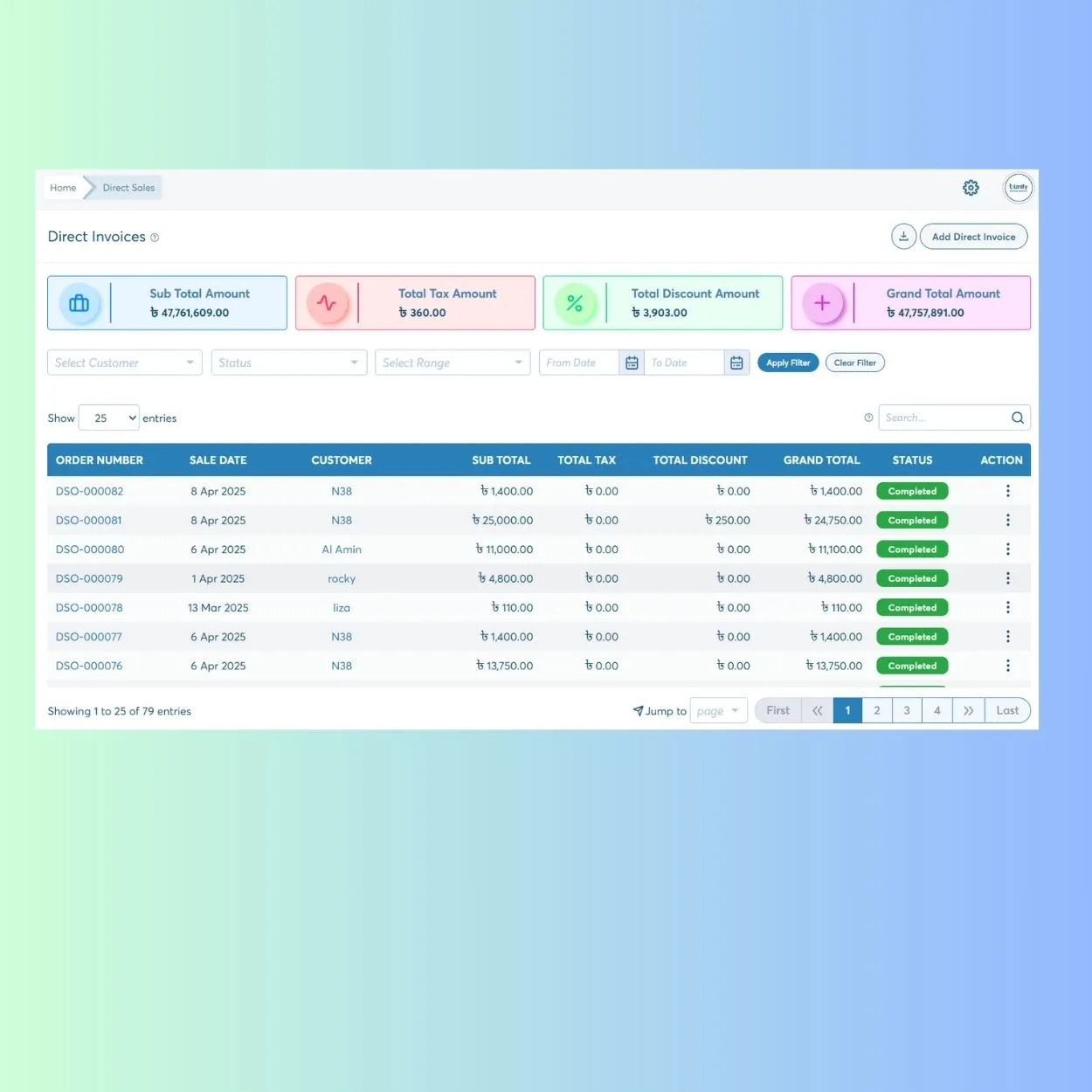
Task: Open the To Date calendar picker
Action: click(x=736, y=362)
